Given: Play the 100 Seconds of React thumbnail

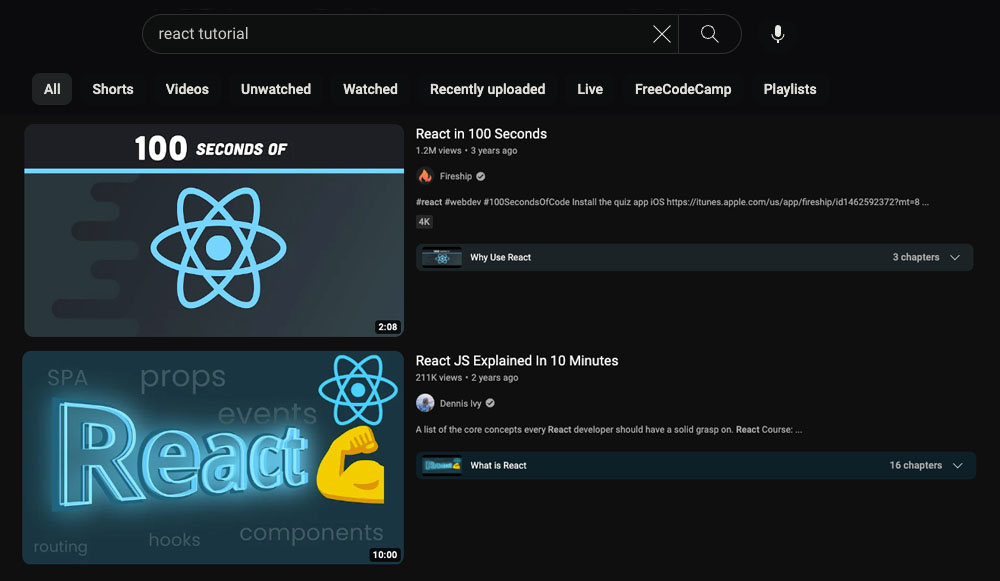Looking at the screenshot, I should tap(214, 231).
